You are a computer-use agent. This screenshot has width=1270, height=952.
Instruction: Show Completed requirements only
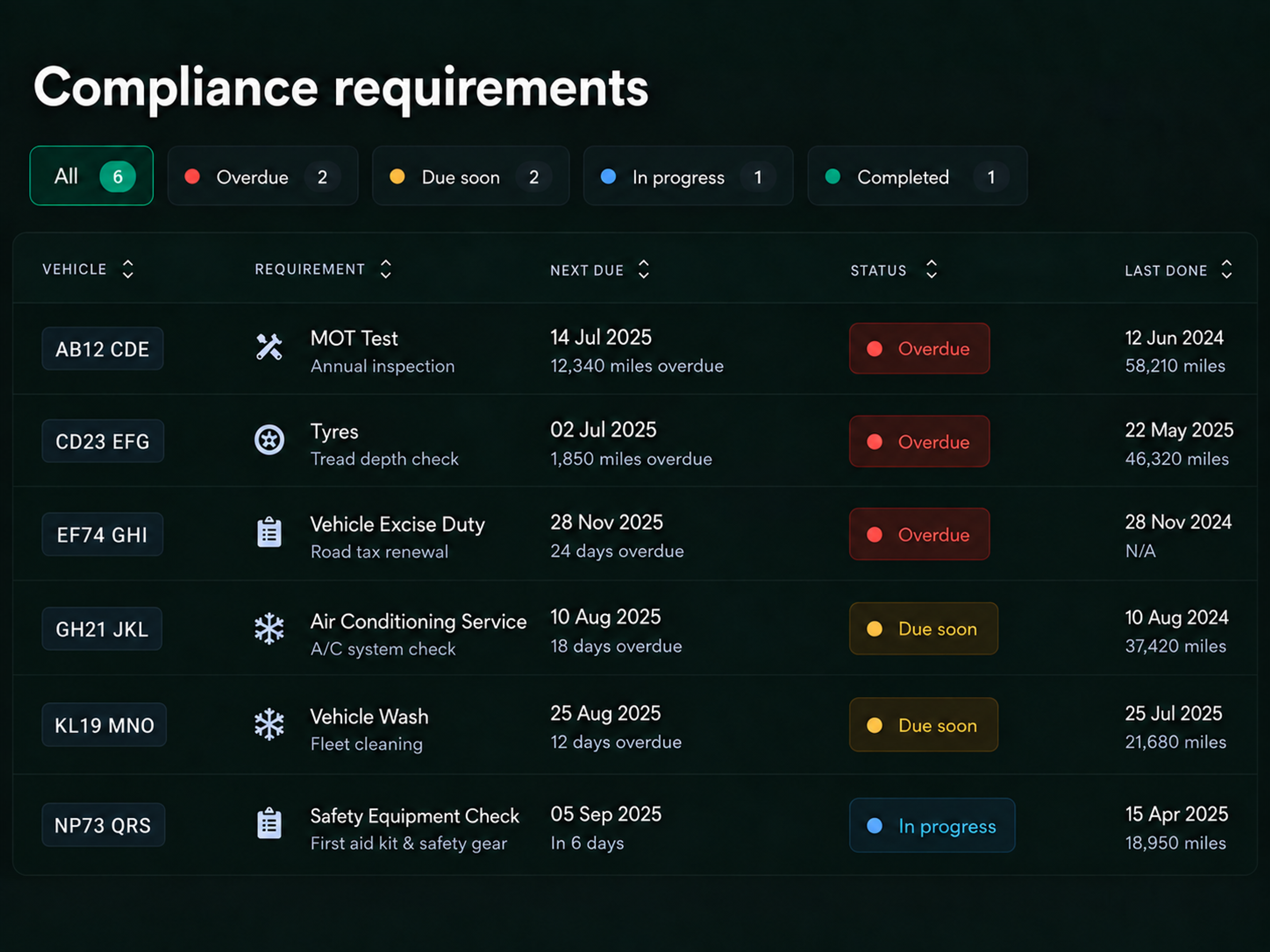coord(917,176)
